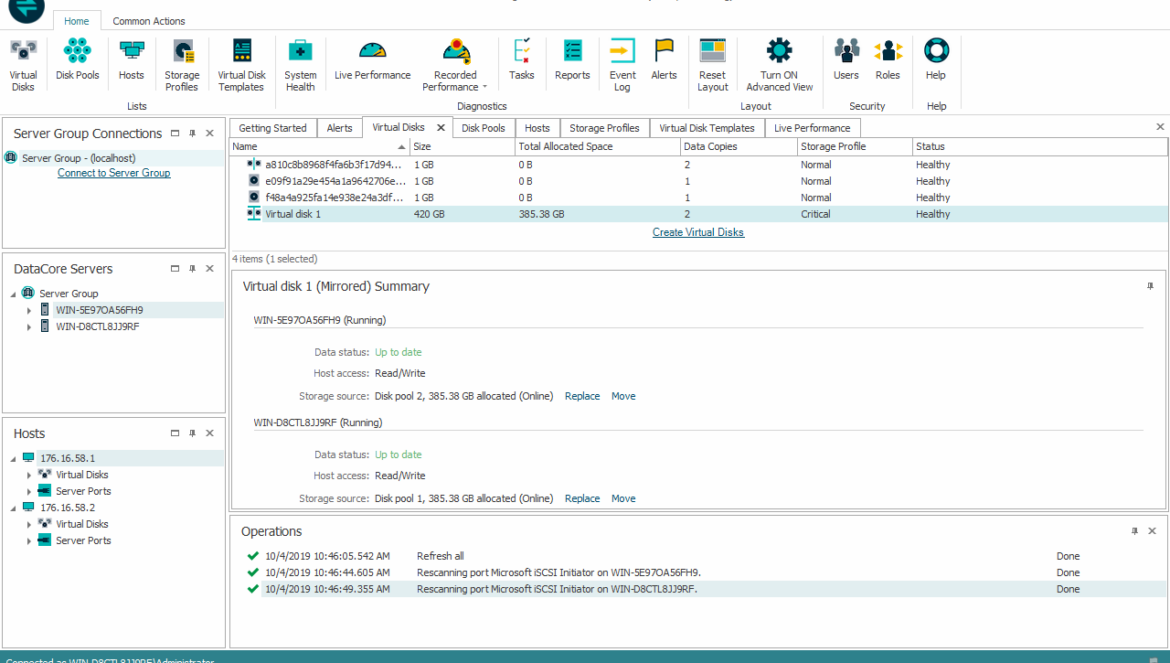Open the Getting Started tab
The width and height of the screenshot is (1170, 663).
[272, 128]
